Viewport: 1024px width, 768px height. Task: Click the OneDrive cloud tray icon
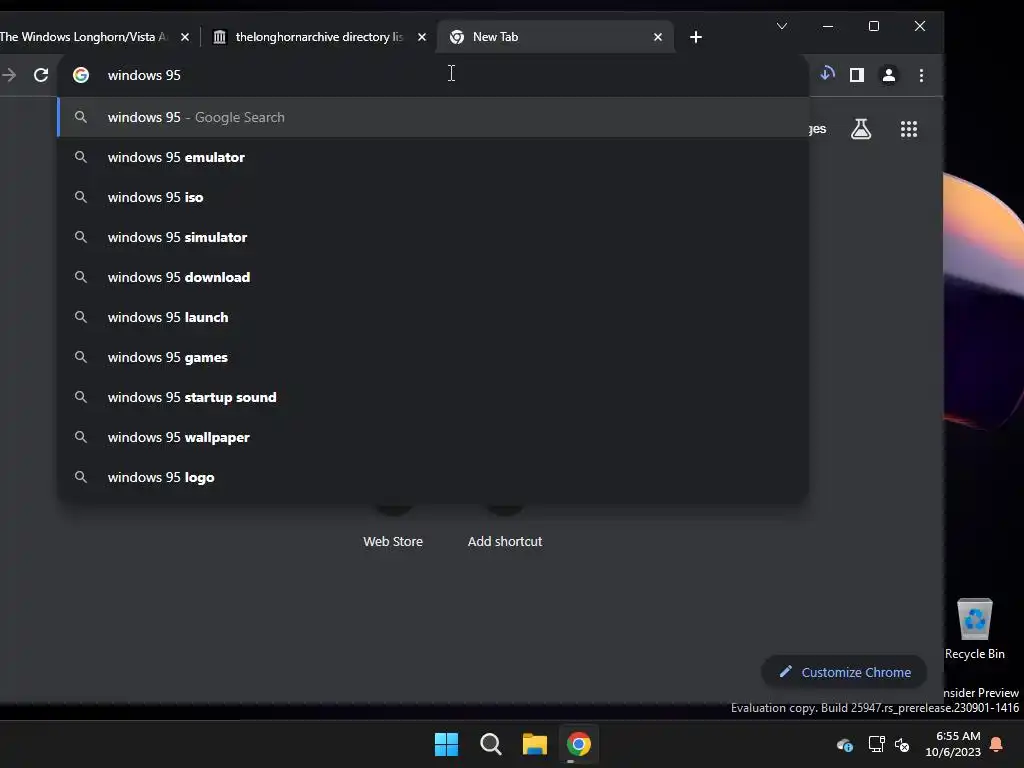coord(844,744)
